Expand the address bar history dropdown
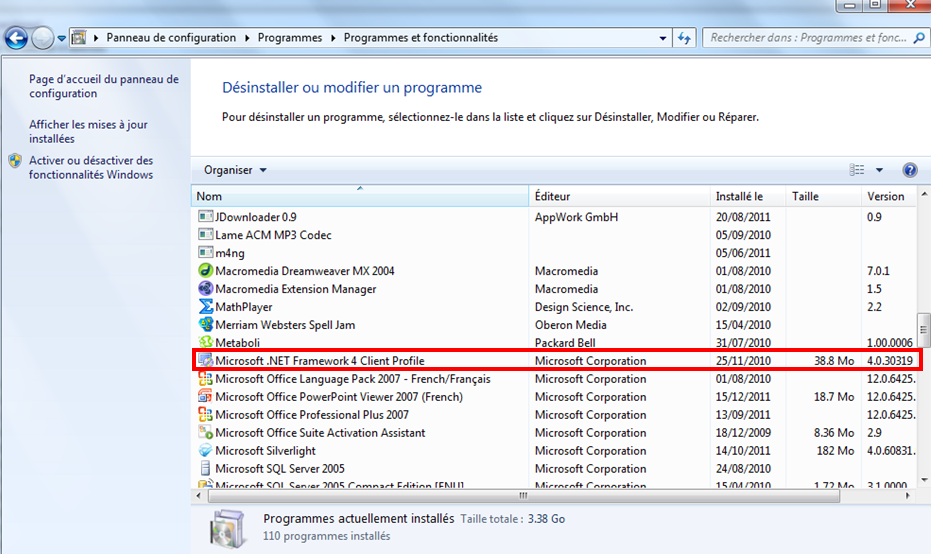 [x=663, y=38]
